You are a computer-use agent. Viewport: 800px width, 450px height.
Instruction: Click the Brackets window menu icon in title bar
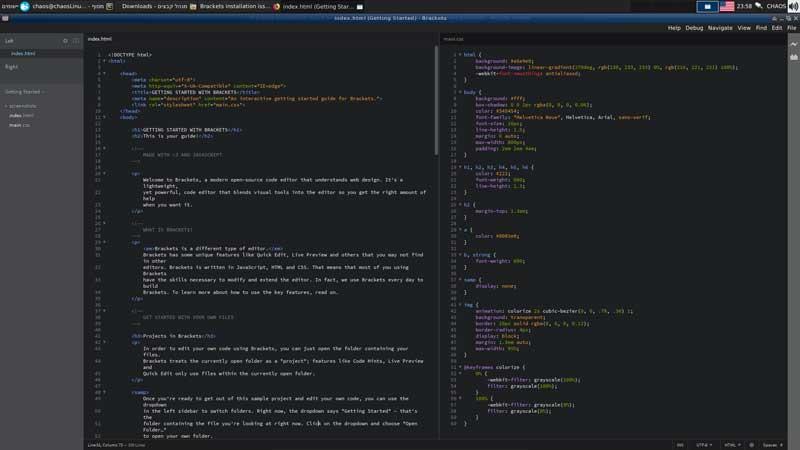coord(5,18)
